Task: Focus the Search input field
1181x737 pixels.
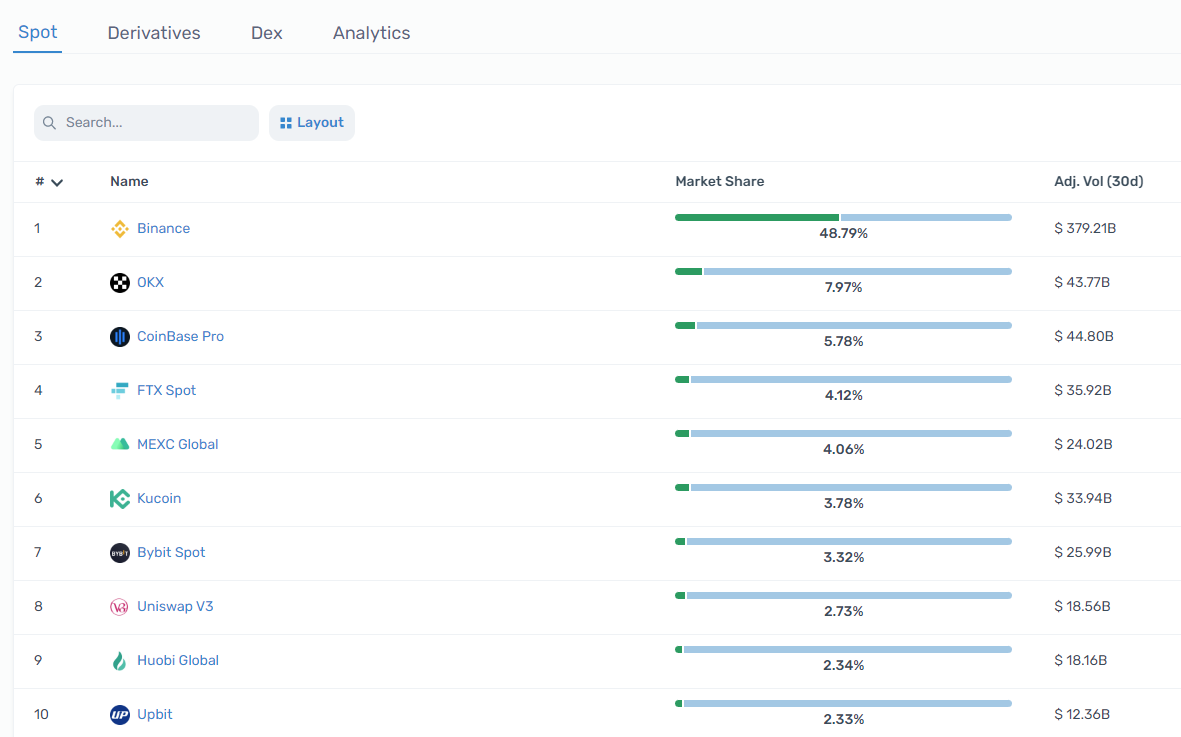Action: pyautogui.click(x=146, y=123)
